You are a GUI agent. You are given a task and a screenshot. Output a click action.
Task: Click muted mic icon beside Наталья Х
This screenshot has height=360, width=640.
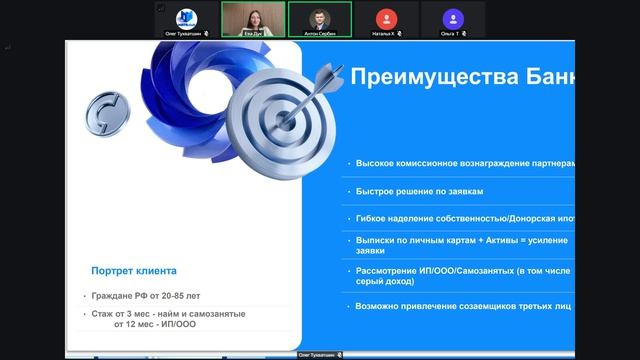(x=399, y=34)
